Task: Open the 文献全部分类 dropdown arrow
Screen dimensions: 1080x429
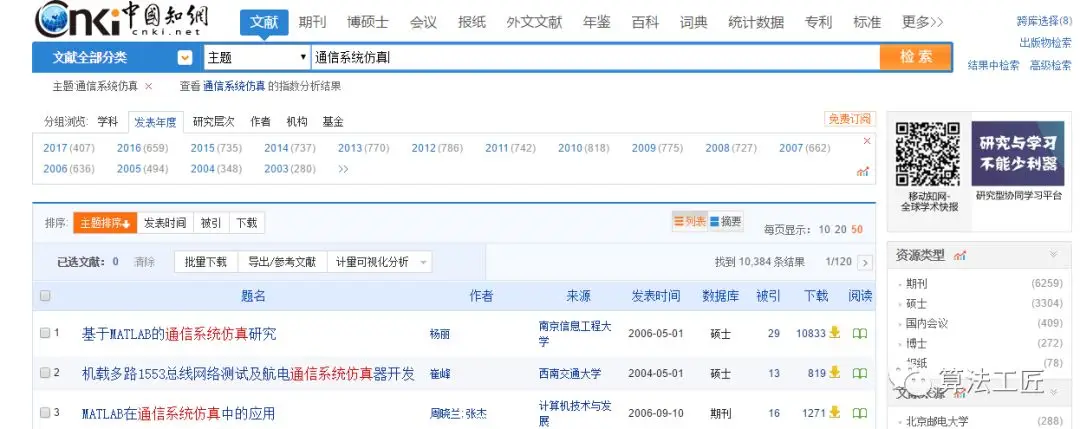Action: coord(185,58)
